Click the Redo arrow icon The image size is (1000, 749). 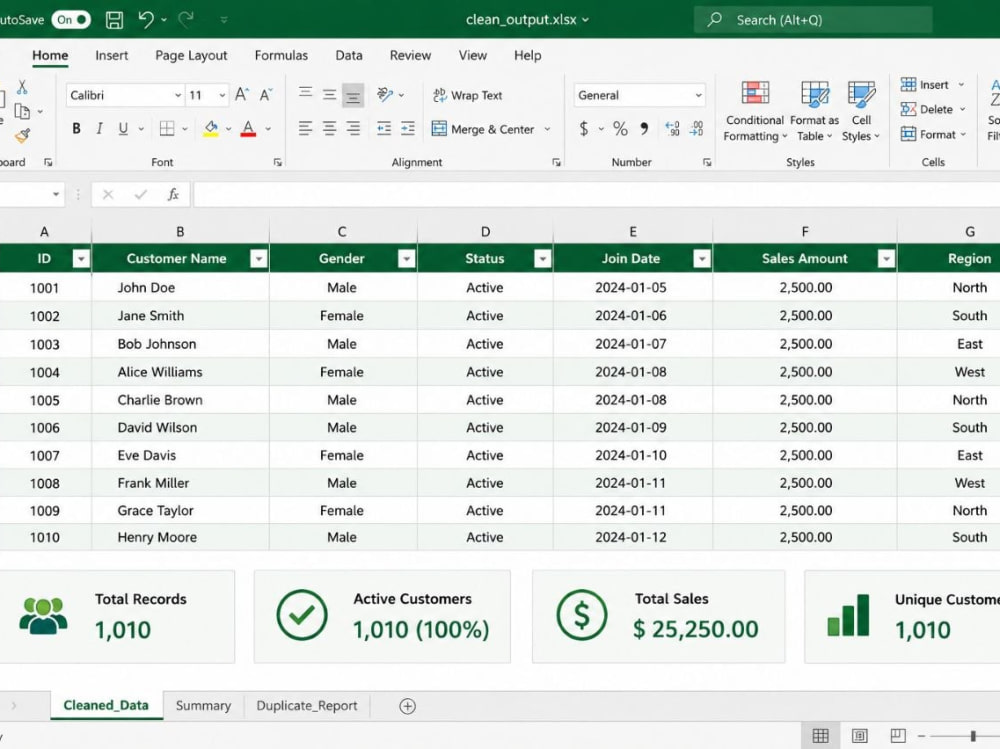click(186, 20)
